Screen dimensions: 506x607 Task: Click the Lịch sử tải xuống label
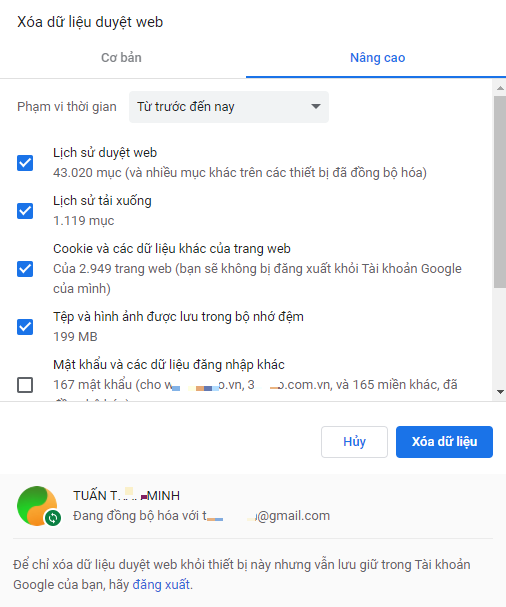pos(102,201)
